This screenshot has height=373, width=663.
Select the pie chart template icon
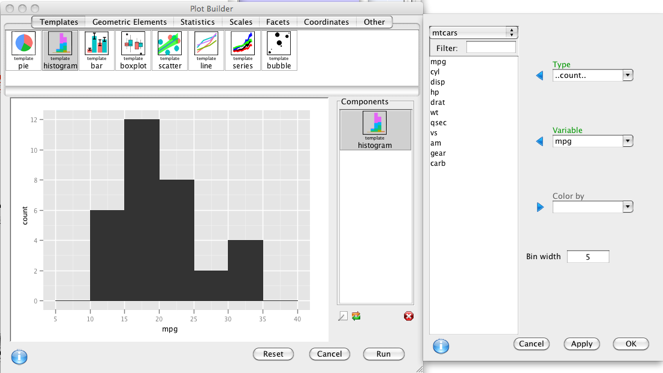pos(23,50)
